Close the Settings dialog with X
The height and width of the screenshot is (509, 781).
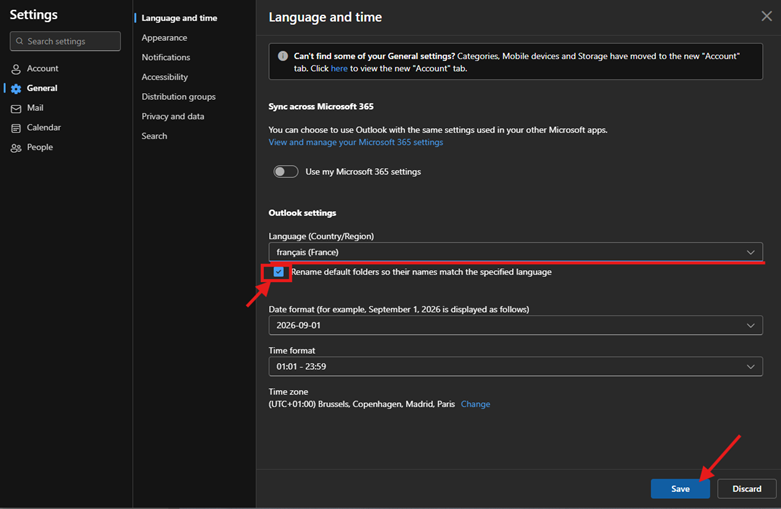pyautogui.click(x=766, y=17)
